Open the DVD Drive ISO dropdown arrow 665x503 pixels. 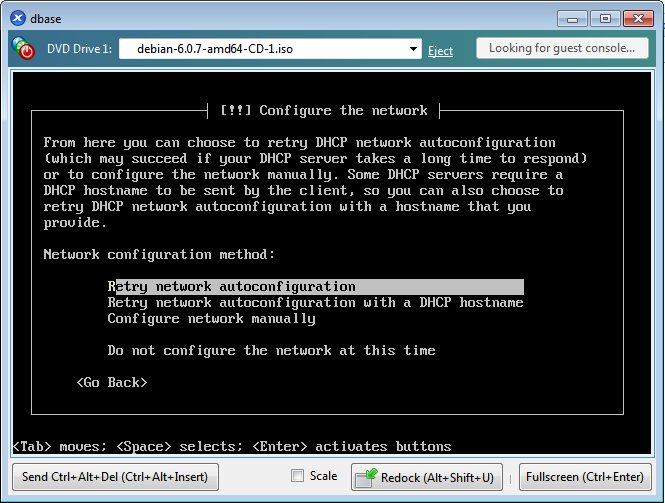[x=413, y=49]
